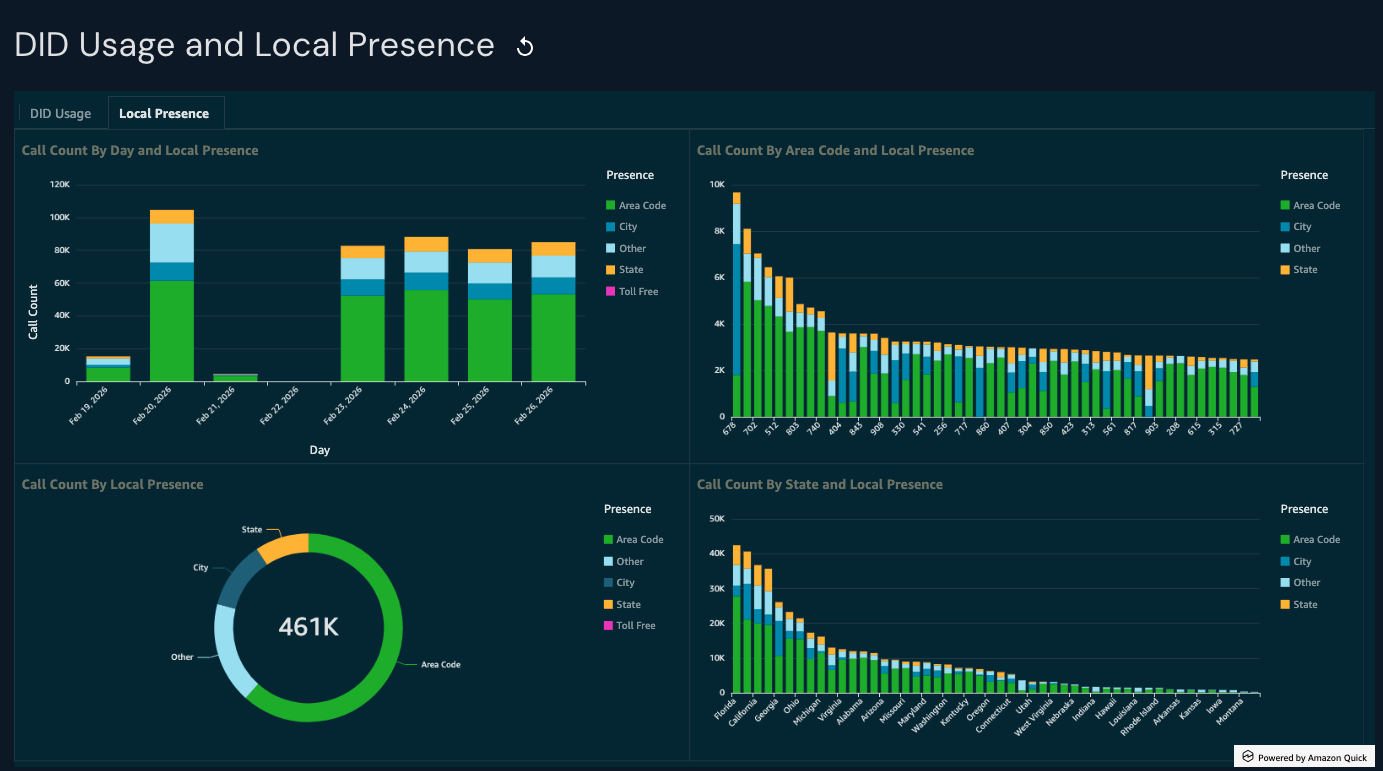The width and height of the screenshot is (1383, 771).
Task: Click the refresh icon next to dashboard title
Action: click(x=525, y=46)
